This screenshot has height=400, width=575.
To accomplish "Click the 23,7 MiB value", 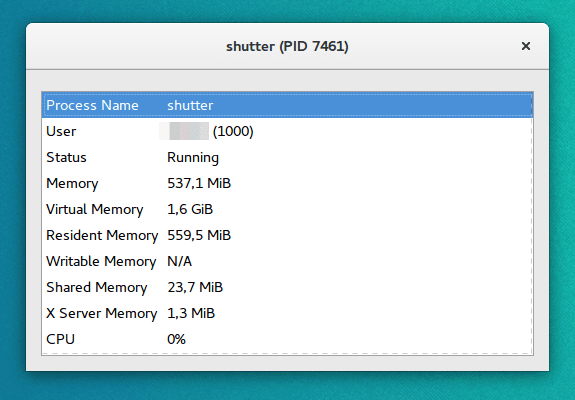I will (x=195, y=287).
